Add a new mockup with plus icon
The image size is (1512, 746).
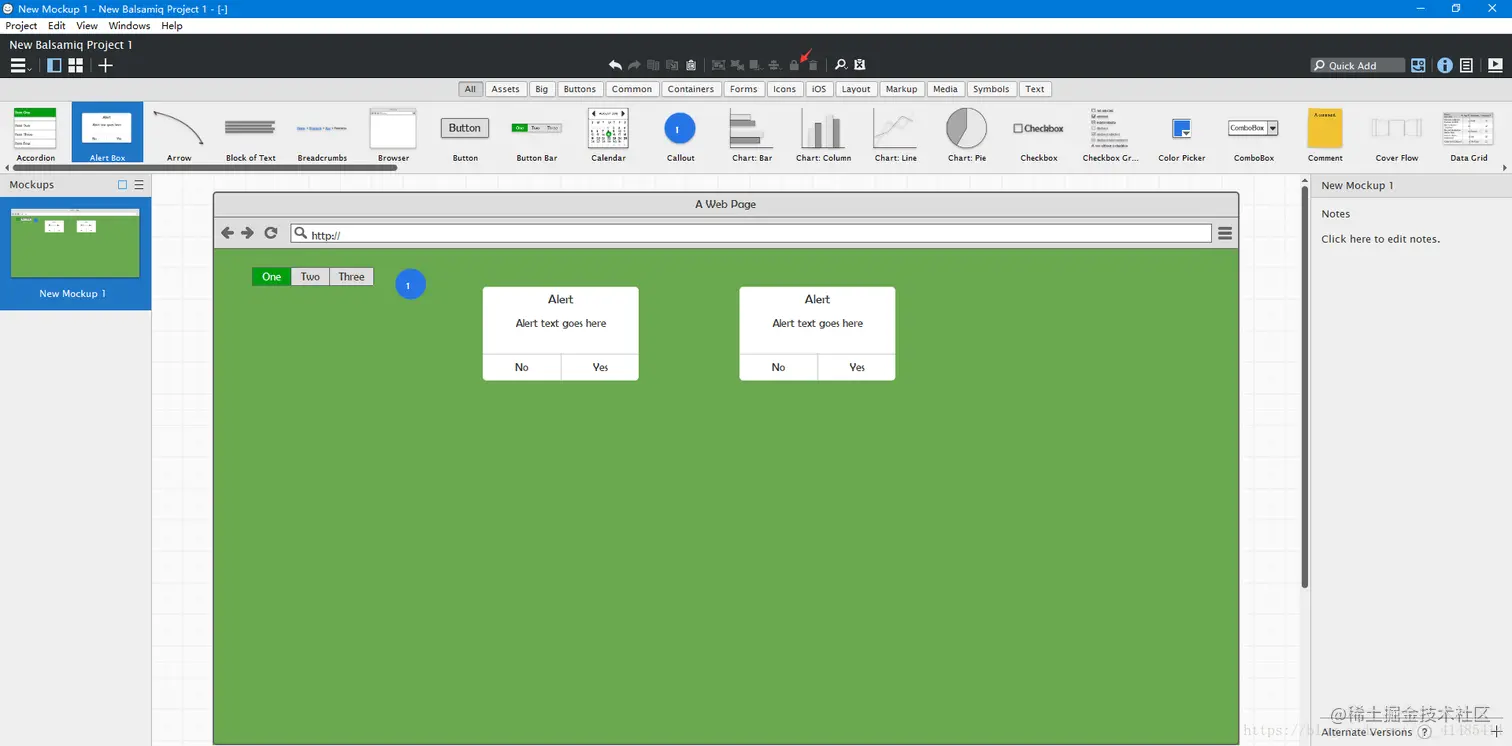pos(105,65)
